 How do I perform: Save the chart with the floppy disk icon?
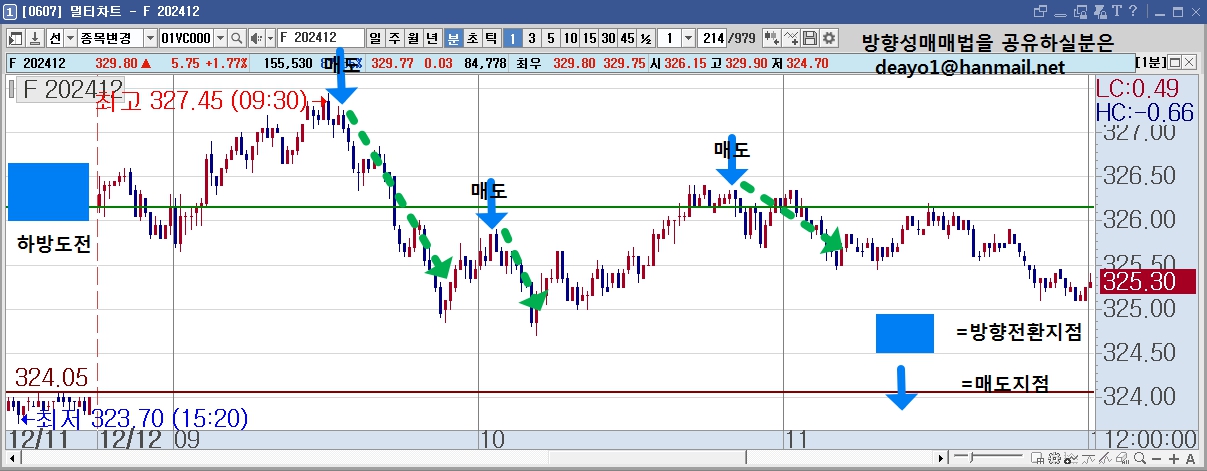point(810,38)
